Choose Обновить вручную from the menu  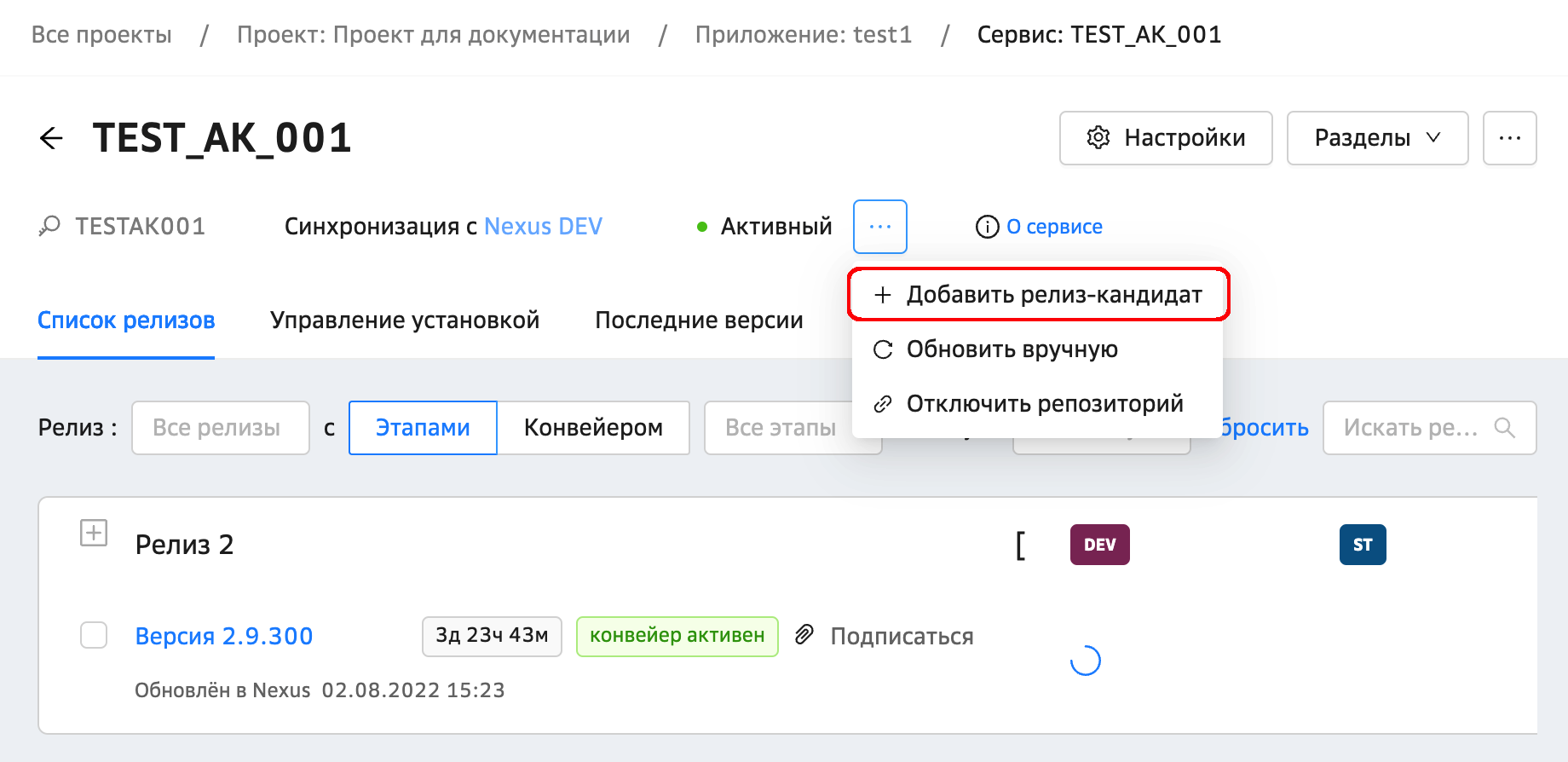[x=1012, y=349]
